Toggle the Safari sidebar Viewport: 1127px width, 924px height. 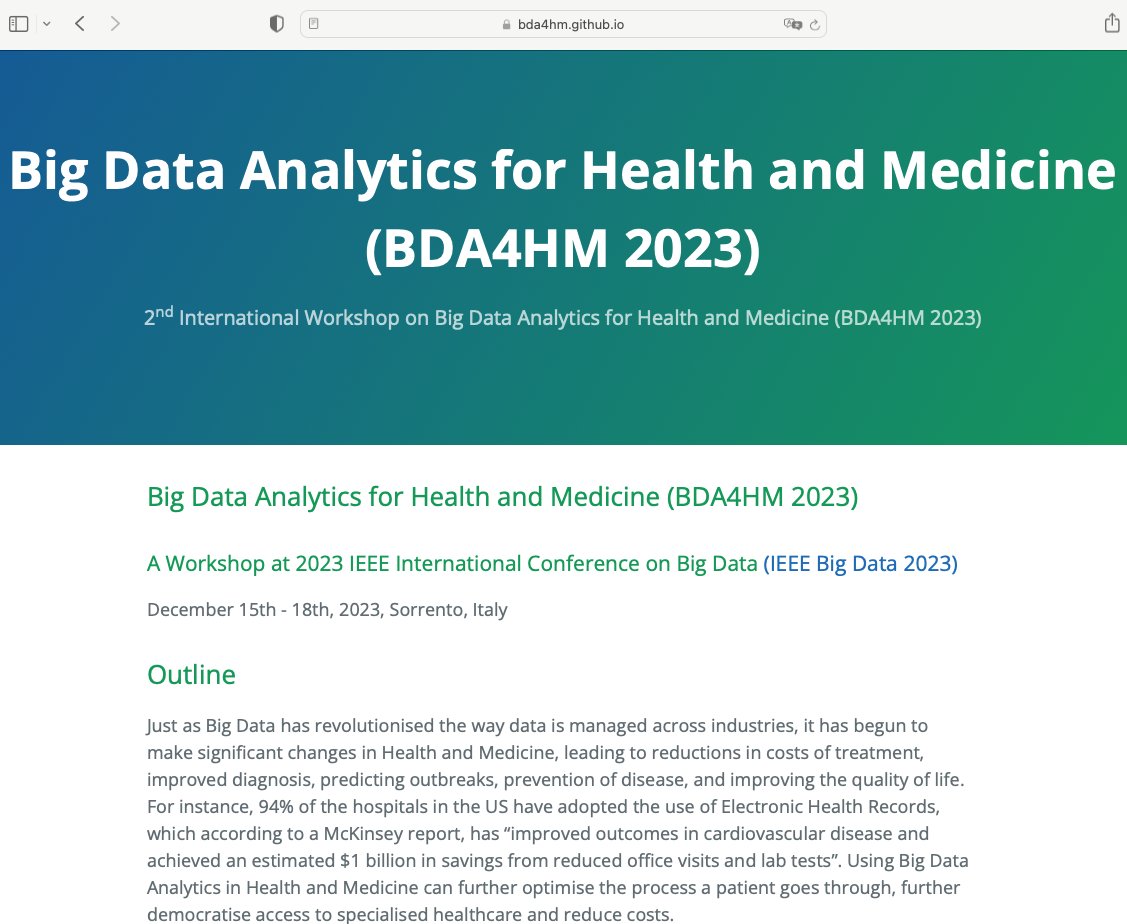click(x=18, y=22)
